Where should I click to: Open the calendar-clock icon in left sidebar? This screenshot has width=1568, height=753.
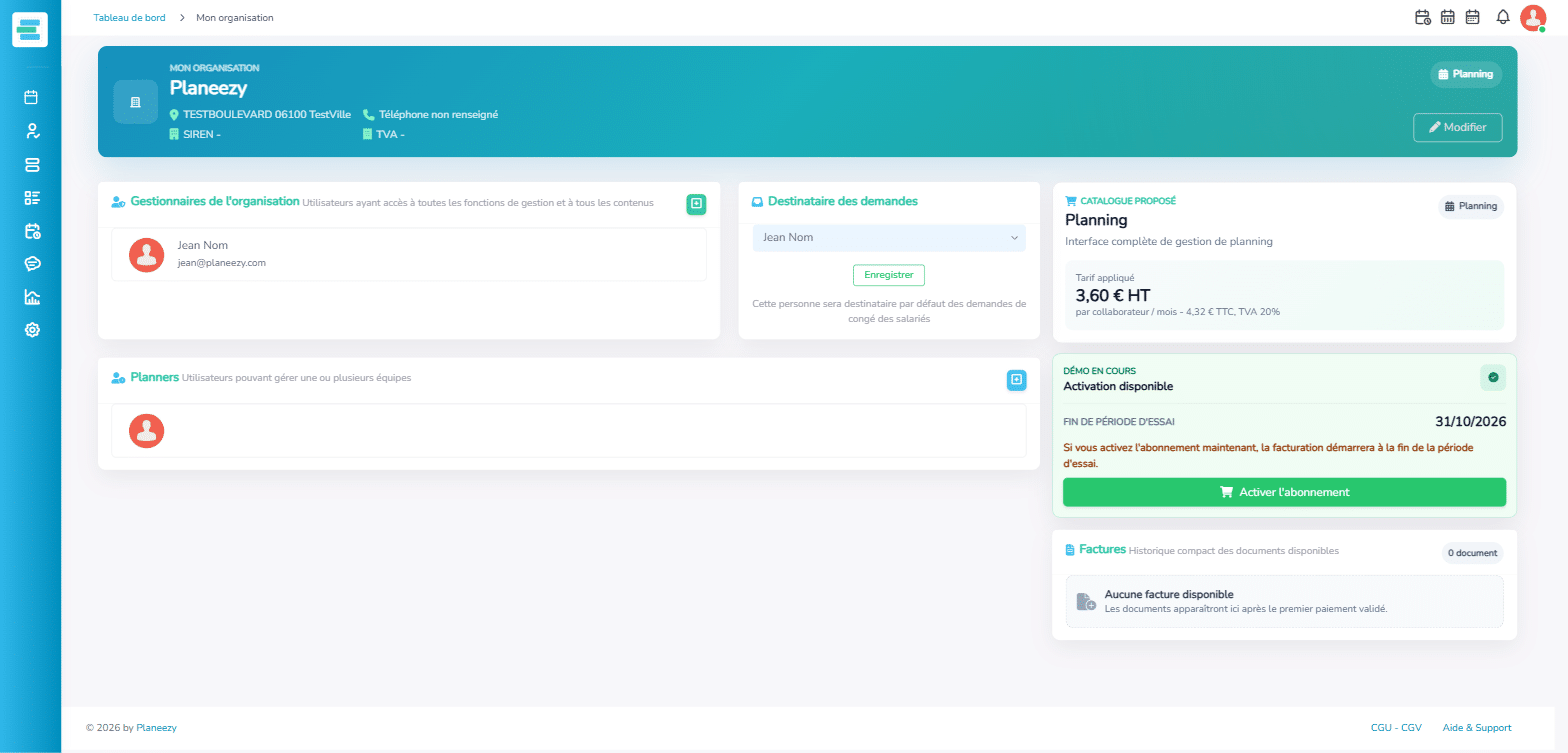pos(31,230)
